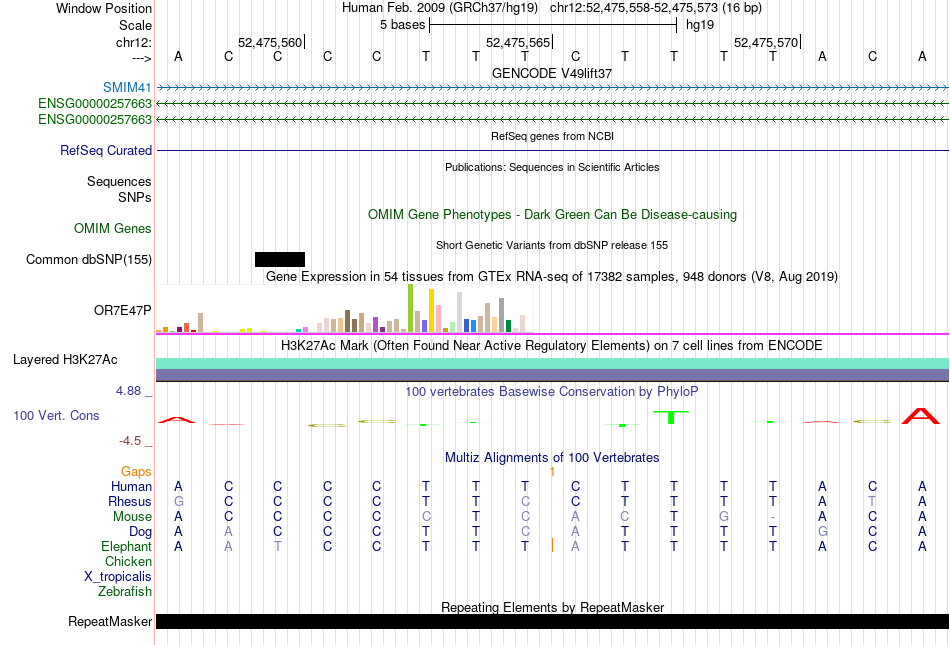Click the black dbSNP variant block

click(x=280, y=259)
